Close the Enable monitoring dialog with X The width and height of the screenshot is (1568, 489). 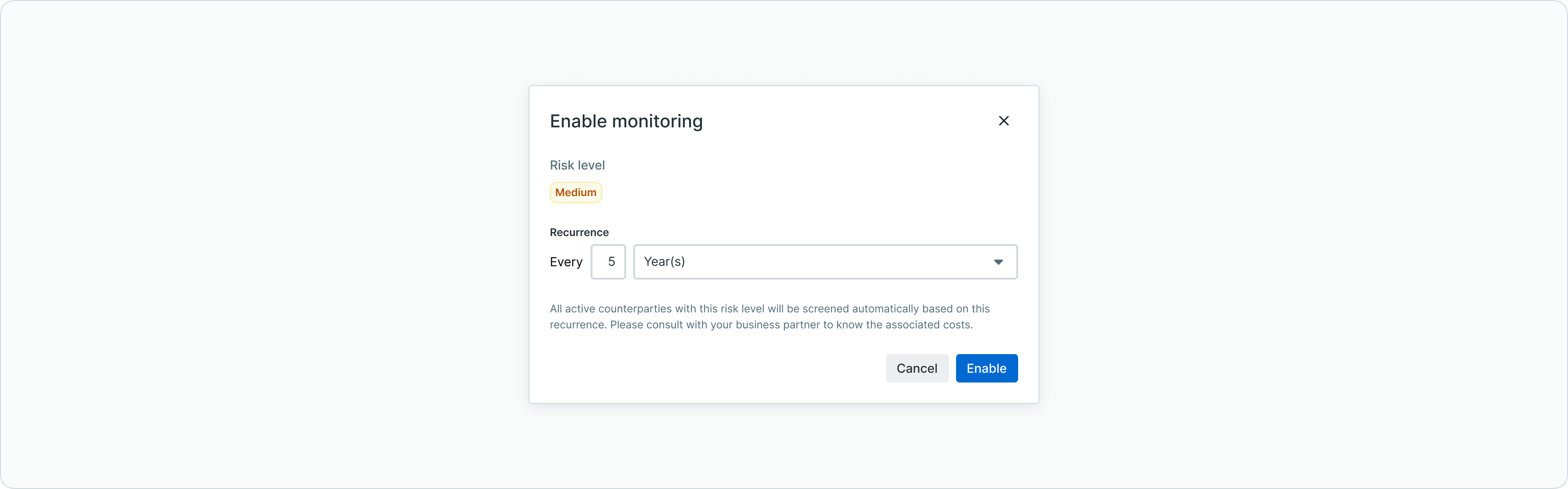(1003, 121)
